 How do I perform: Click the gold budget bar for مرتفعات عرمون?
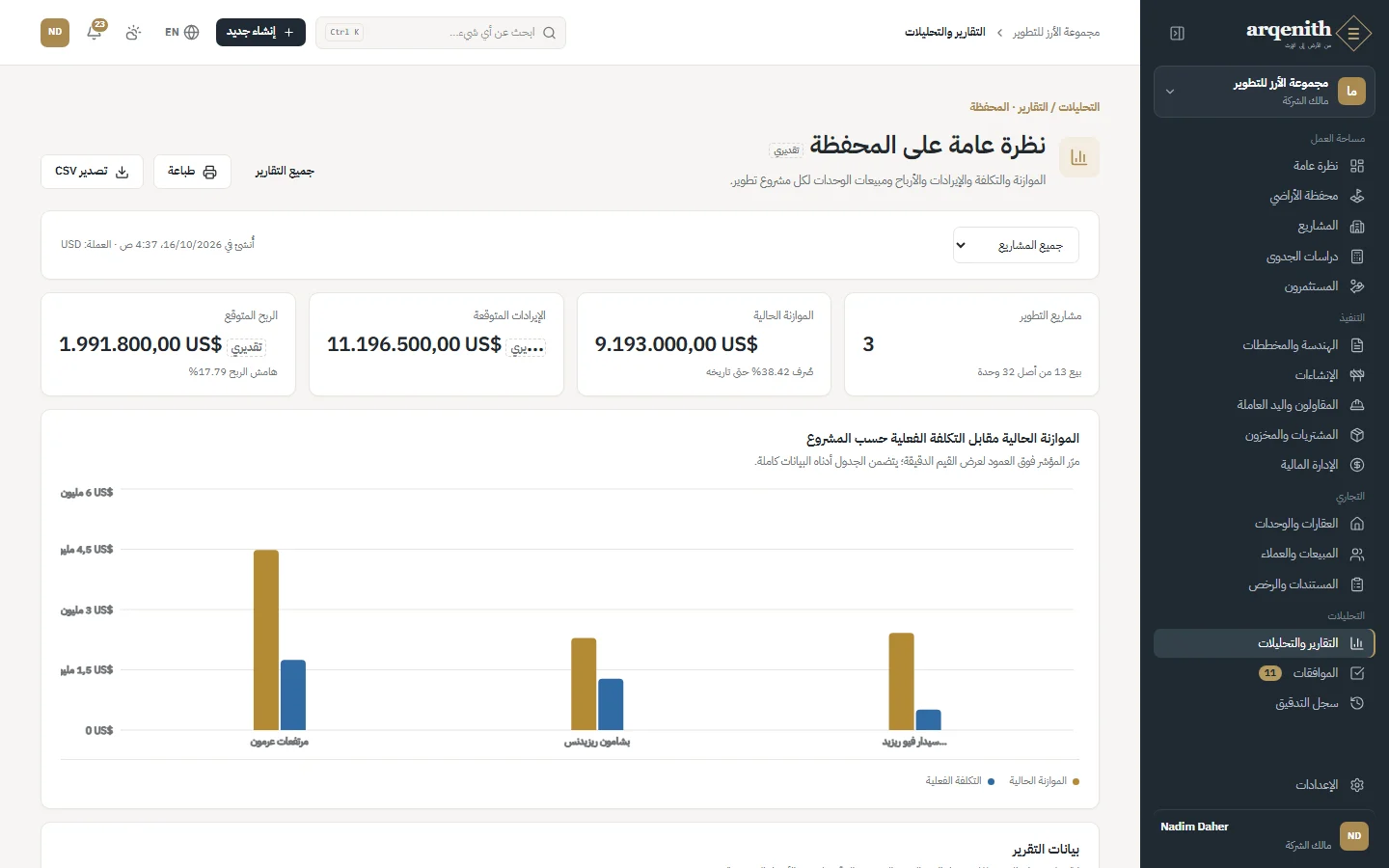tap(266, 639)
